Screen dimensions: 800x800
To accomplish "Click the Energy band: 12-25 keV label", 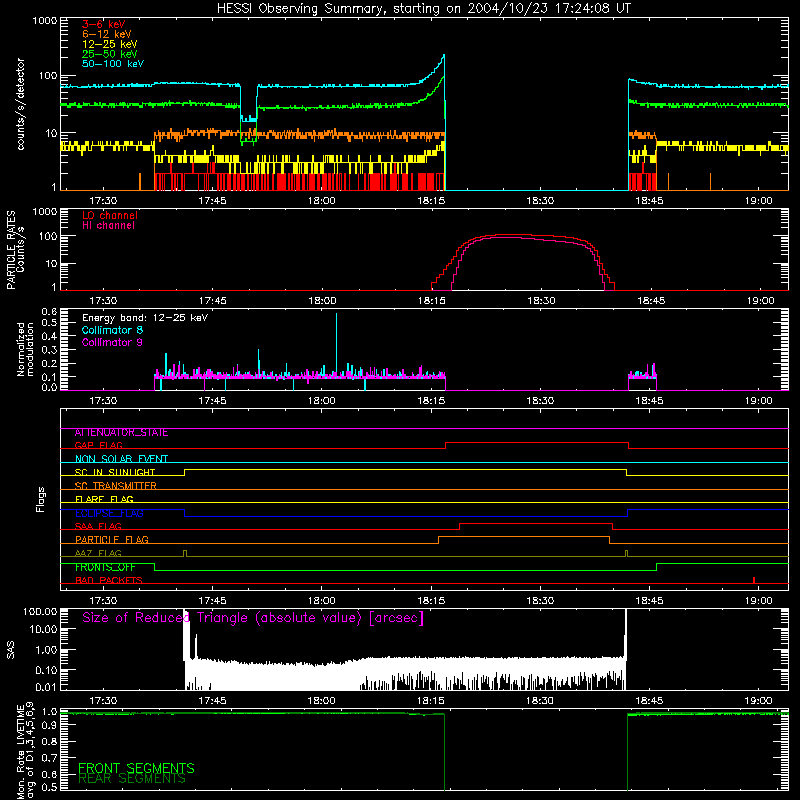I will point(145,318).
